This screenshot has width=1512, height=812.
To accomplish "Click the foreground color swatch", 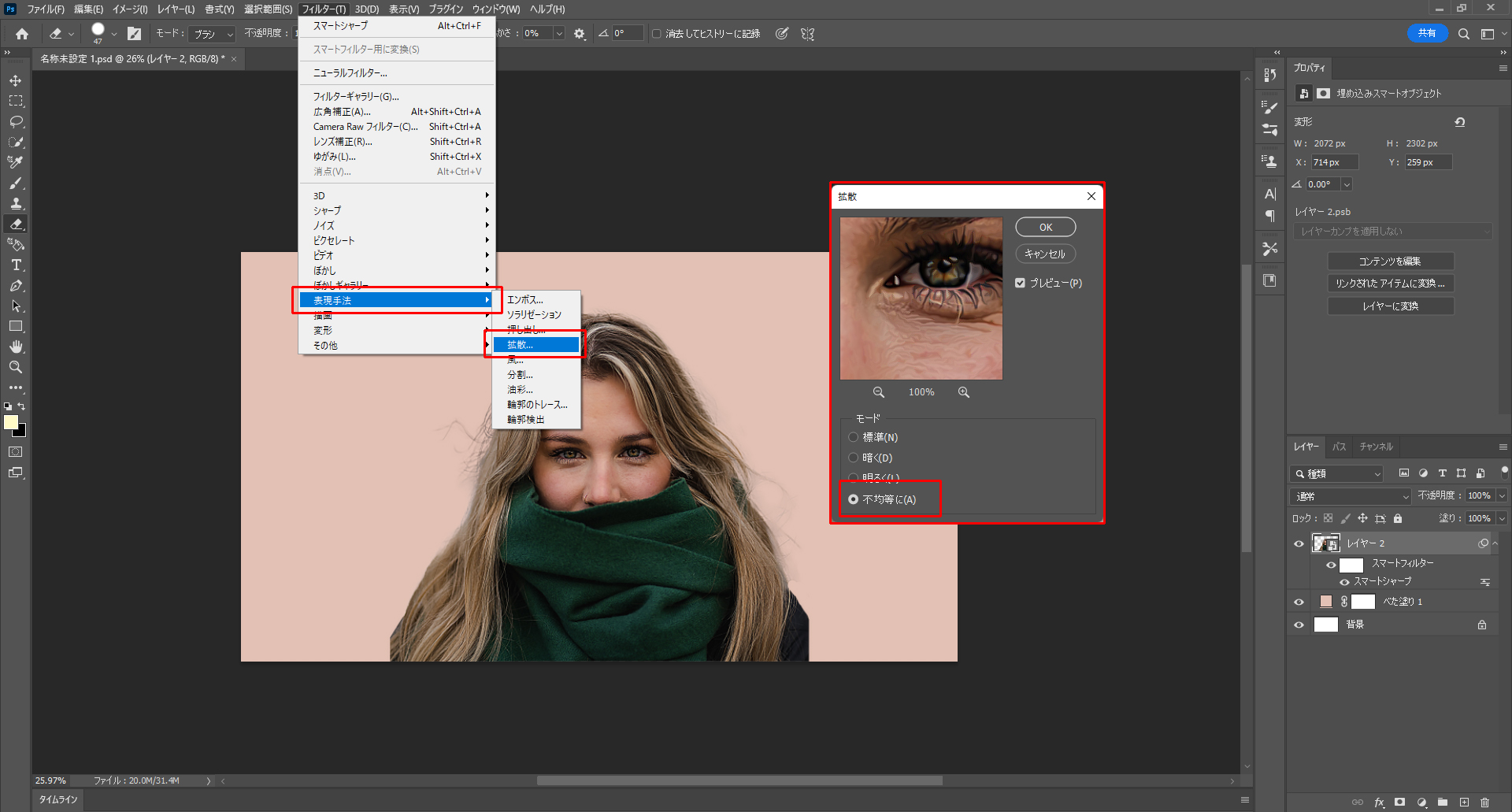I will coord(11,422).
